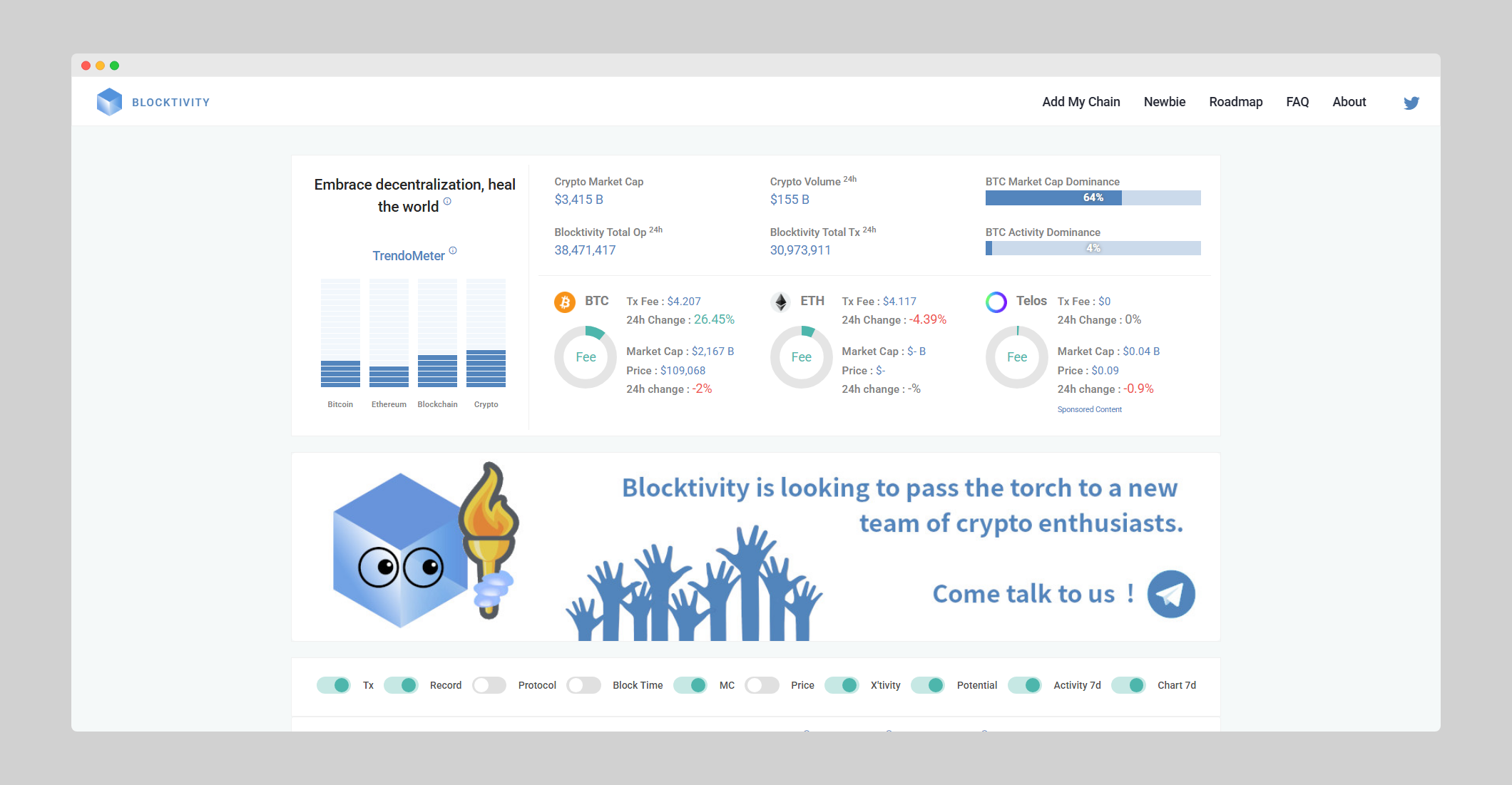Screen dimensions: 1512x785
Task: Toggle the Tx column switch
Action: [x=334, y=685]
